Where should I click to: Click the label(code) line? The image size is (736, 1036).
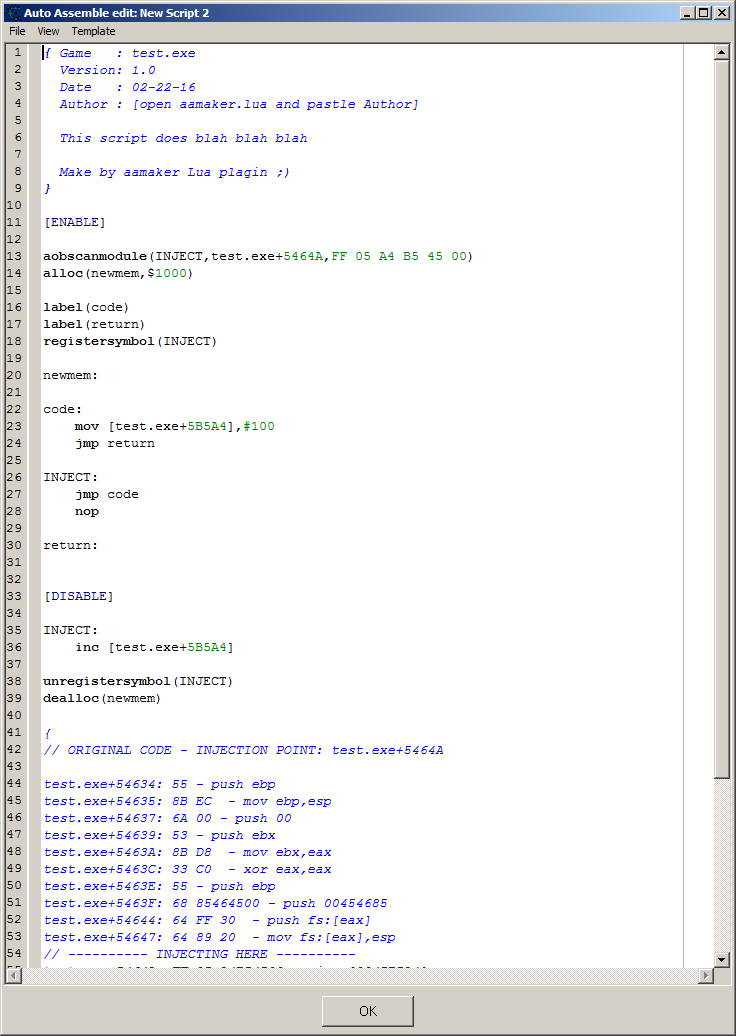coord(86,307)
